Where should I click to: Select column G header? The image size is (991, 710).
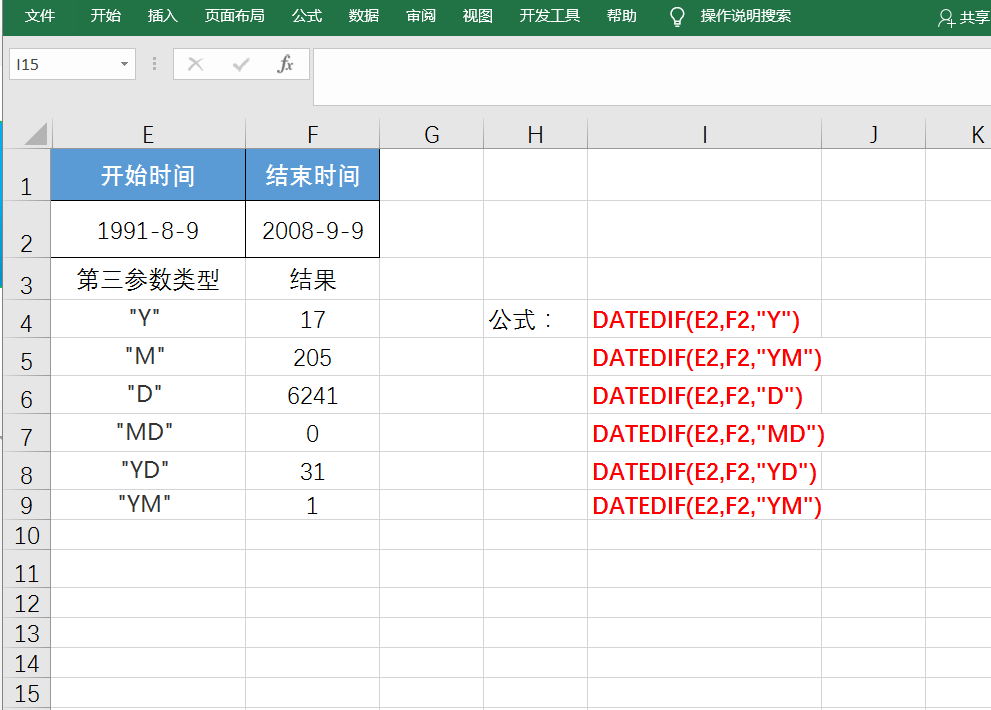[x=432, y=134]
